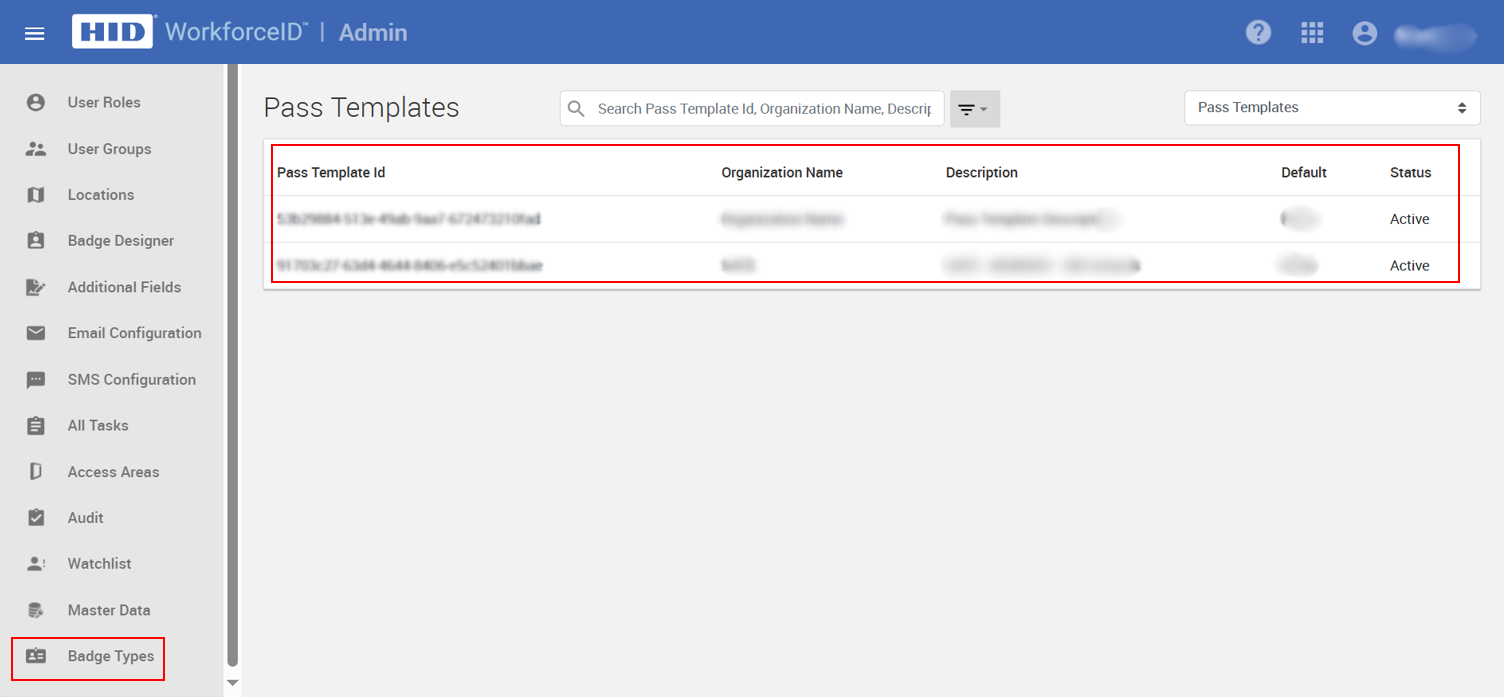This screenshot has height=697, width=1504.
Task: Click the help question mark icon
Action: click(1258, 32)
